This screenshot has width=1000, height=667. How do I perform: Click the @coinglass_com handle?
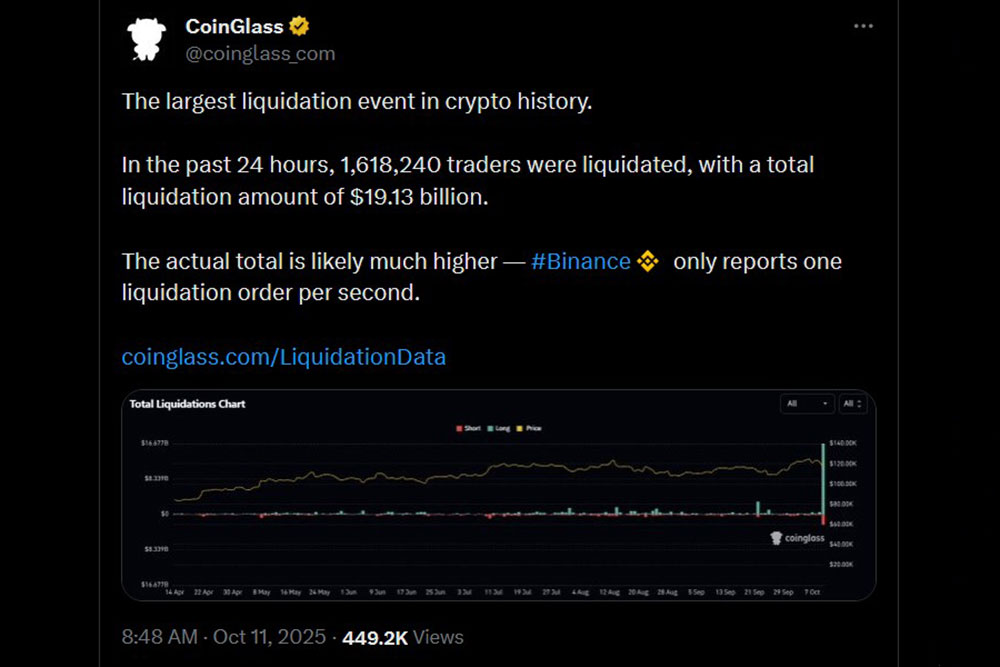[x=260, y=53]
